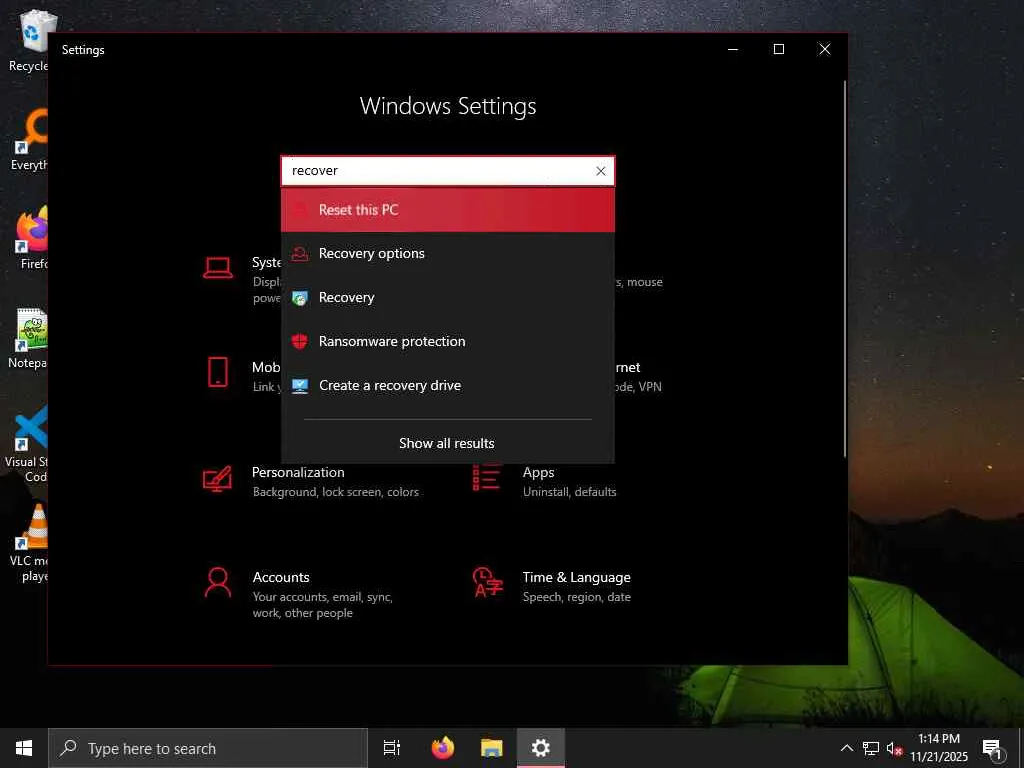The height and width of the screenshot is (768, 1024).
Task: Click Show all results
Action: (x=447, y=443)
